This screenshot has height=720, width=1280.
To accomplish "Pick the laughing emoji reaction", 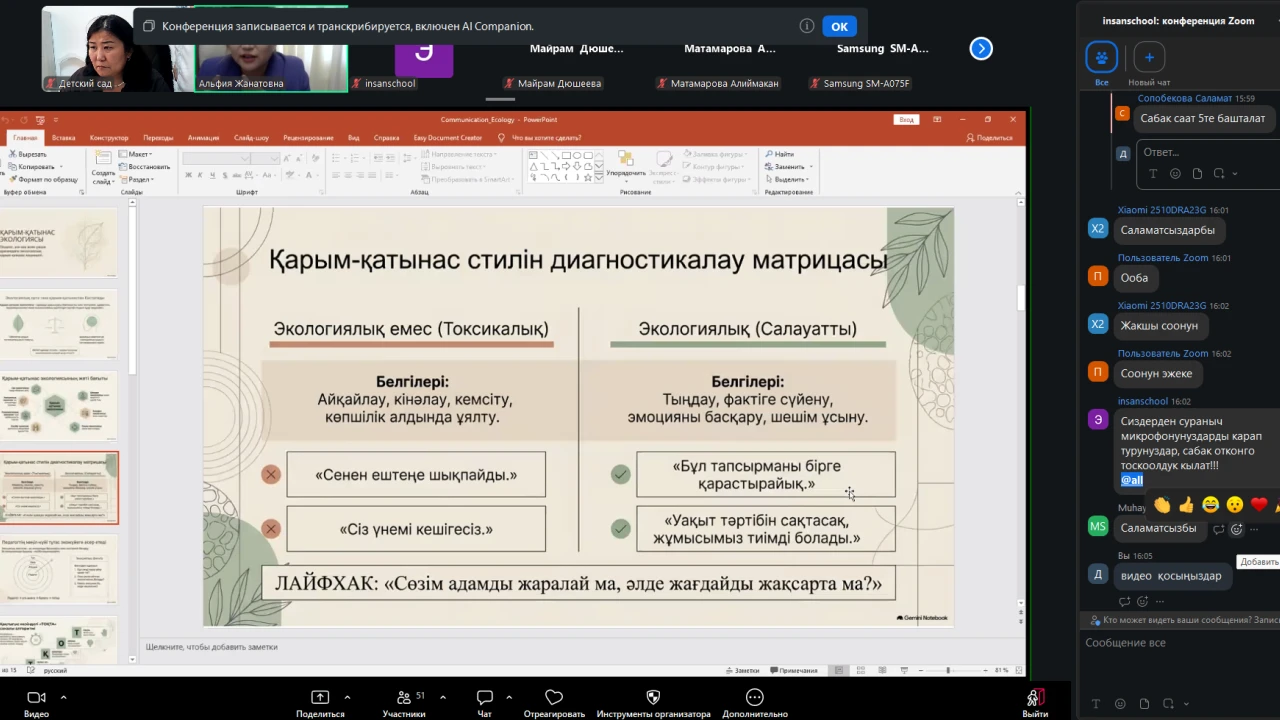I will tap(1210, 505).
